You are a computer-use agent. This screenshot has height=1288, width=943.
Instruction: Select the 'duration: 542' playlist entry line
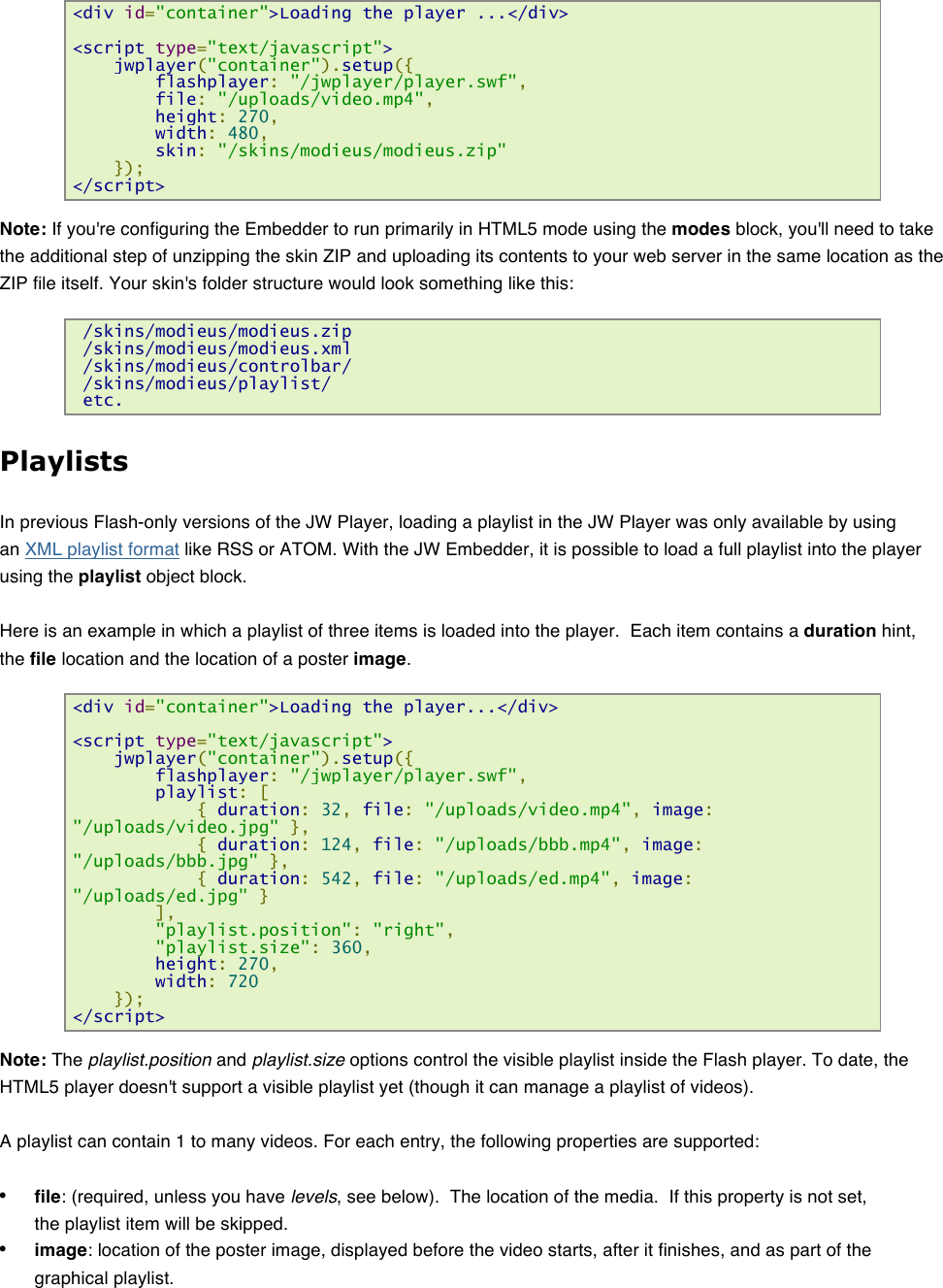click(x=445, y=878)
